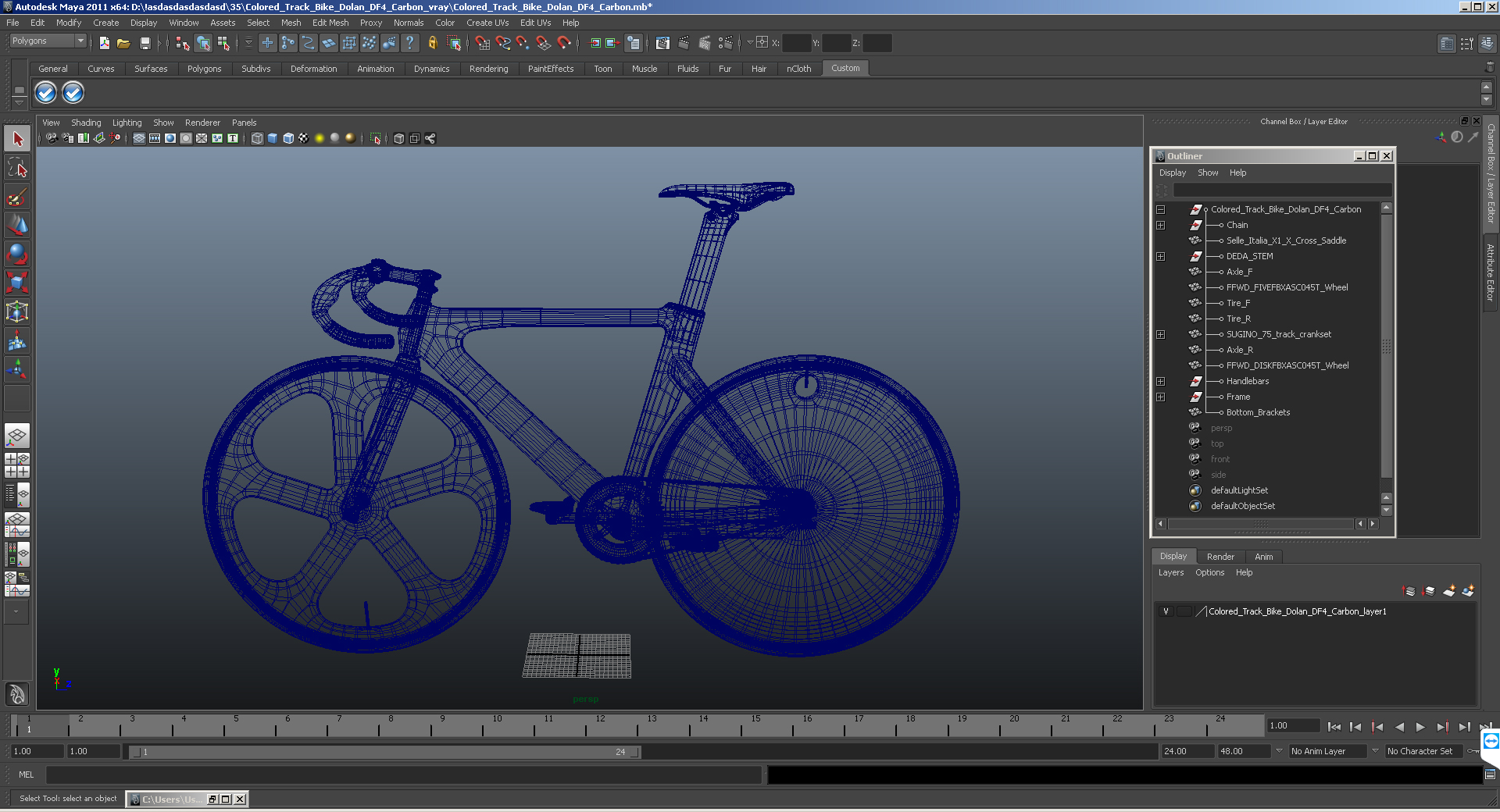Toggle snap to points magnet icon
This screenshot has width=1500, height=812.
[x=523, y=43]
